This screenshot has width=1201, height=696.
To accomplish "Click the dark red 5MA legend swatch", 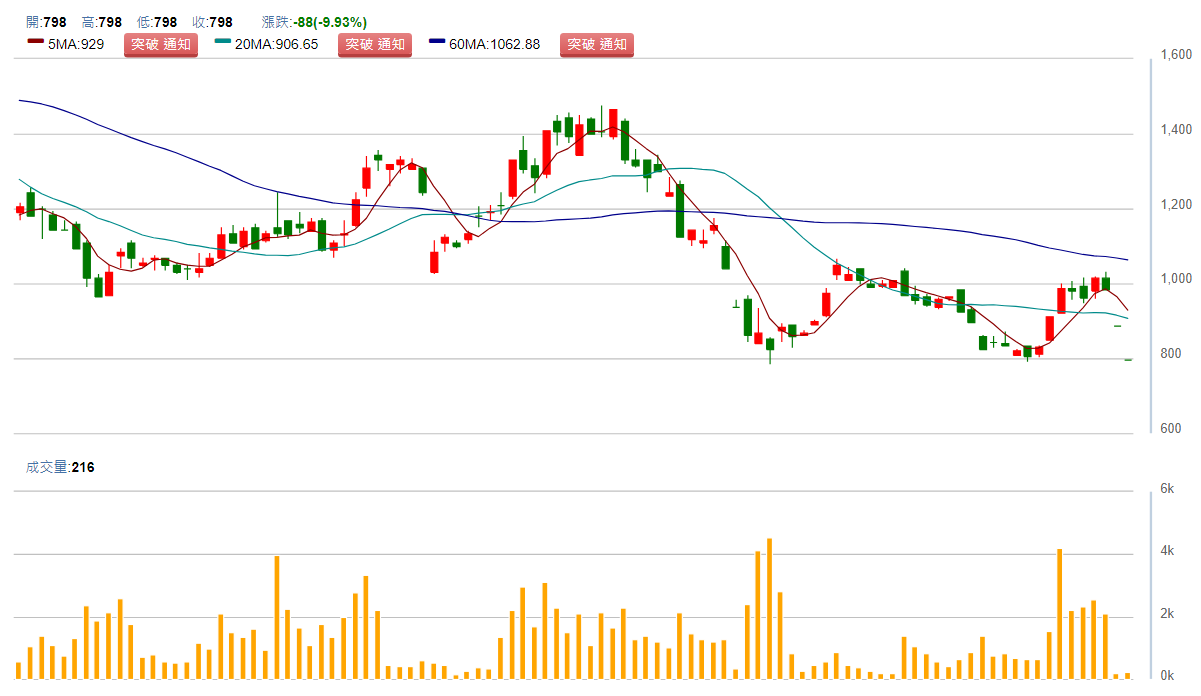I will [x=36, y=44].
